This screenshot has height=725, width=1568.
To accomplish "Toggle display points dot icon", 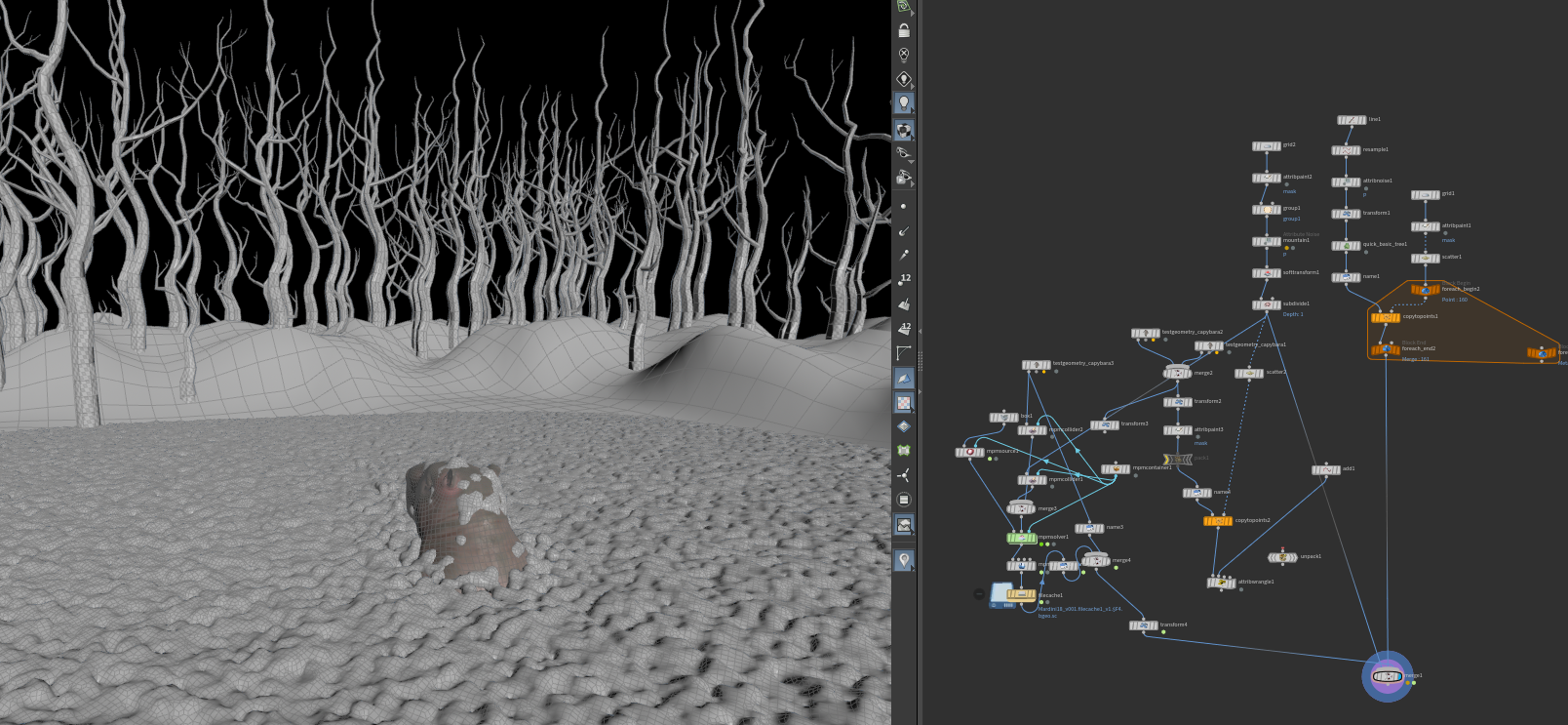I will tap(904, 206).
